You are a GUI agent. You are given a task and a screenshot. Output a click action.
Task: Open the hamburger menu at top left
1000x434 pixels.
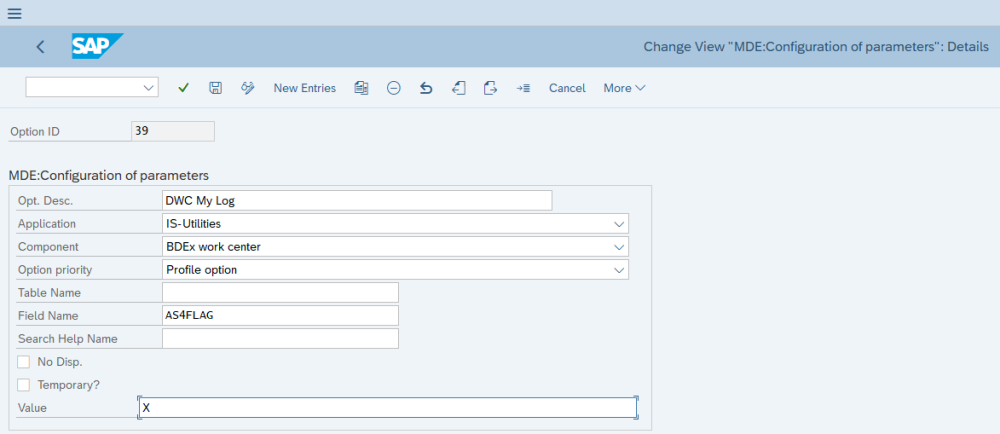click(x=14, y=13)
